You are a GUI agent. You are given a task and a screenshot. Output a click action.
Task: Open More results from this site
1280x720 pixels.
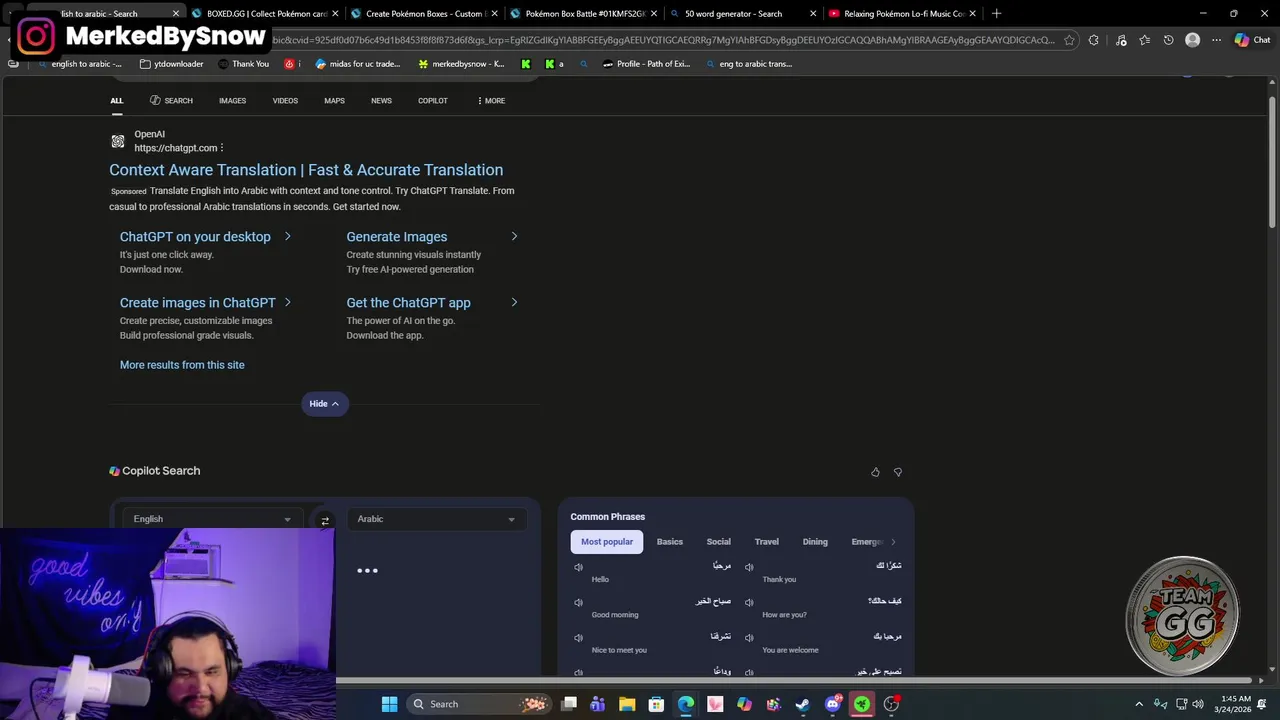[182, 365]
